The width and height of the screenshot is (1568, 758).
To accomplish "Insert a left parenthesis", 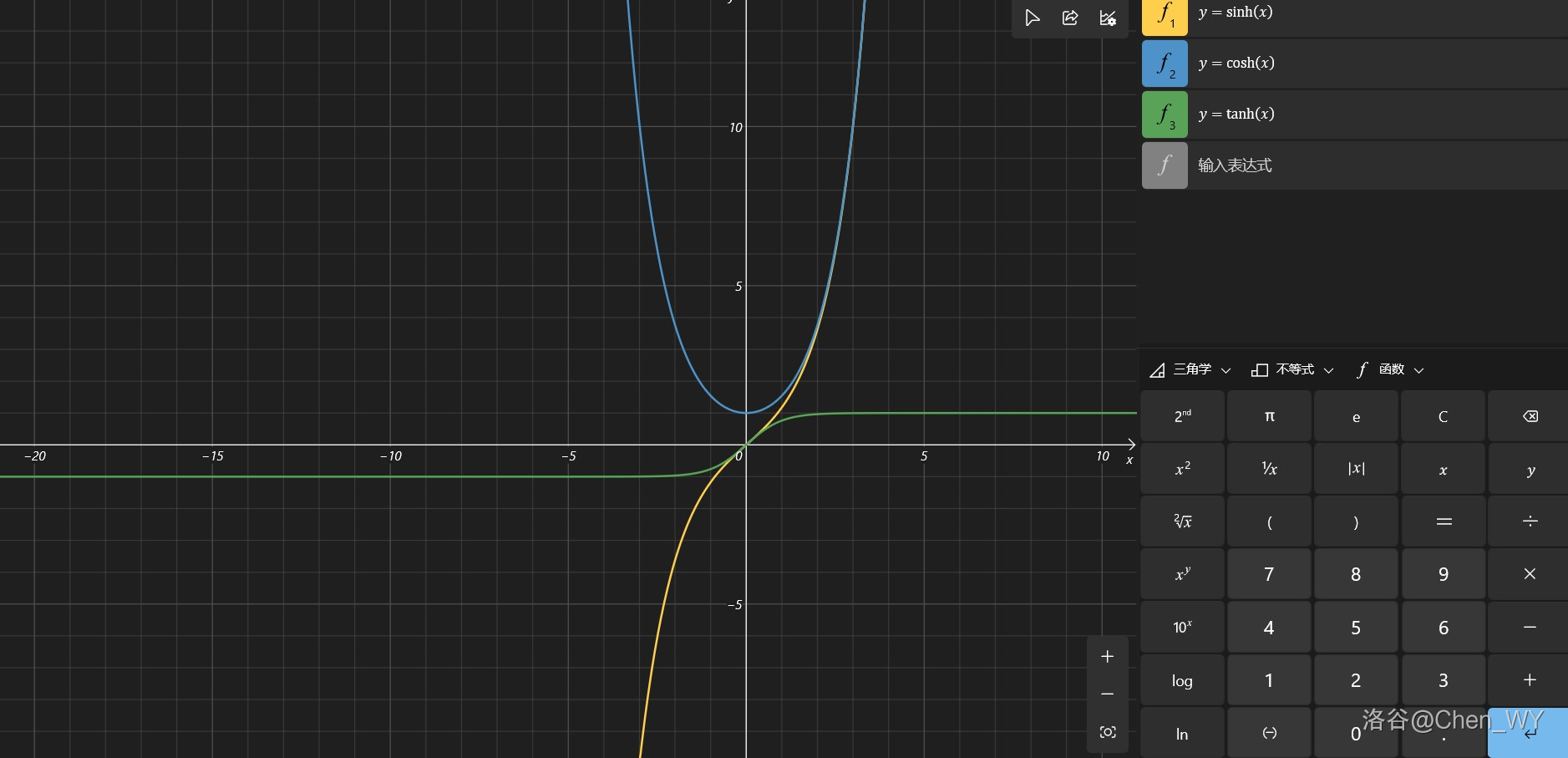I will pyautogui.click(x=1269, y=521).
